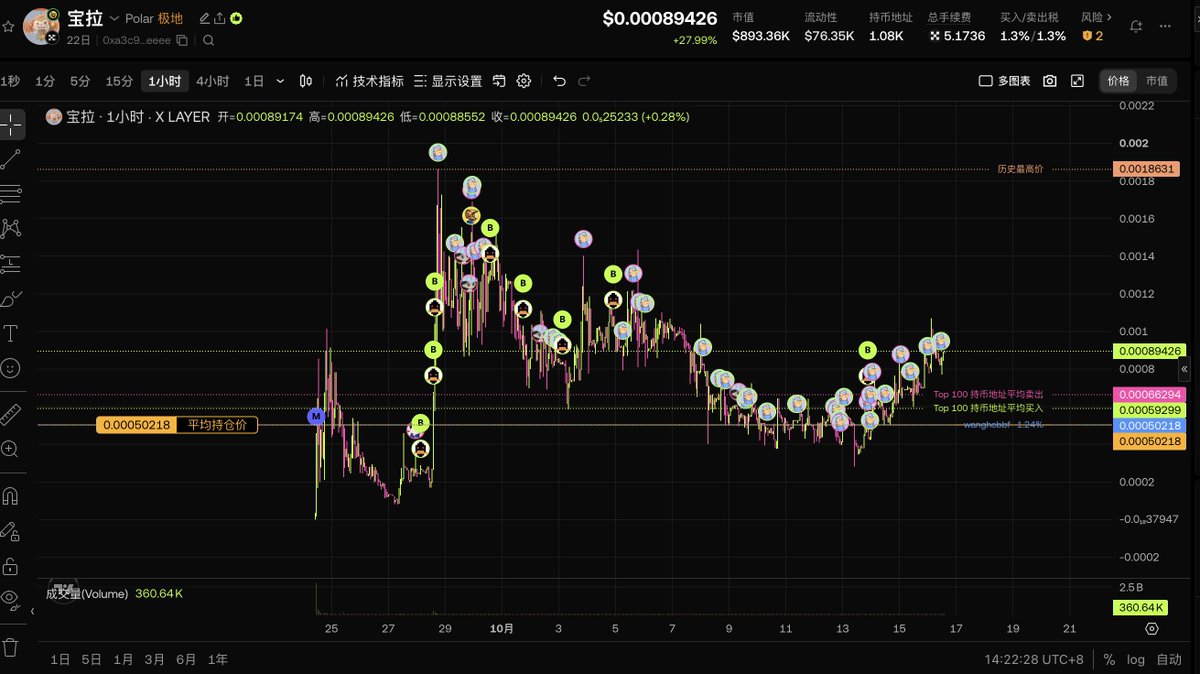Switch to the 4小时 timeframe

tap(212, 81)
